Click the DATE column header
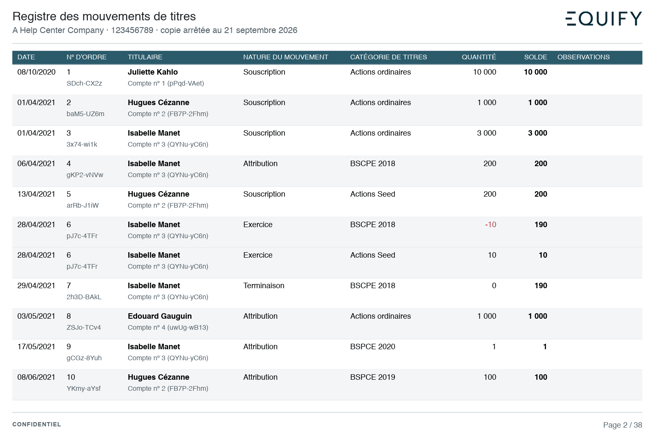 (x=26, y=57)
